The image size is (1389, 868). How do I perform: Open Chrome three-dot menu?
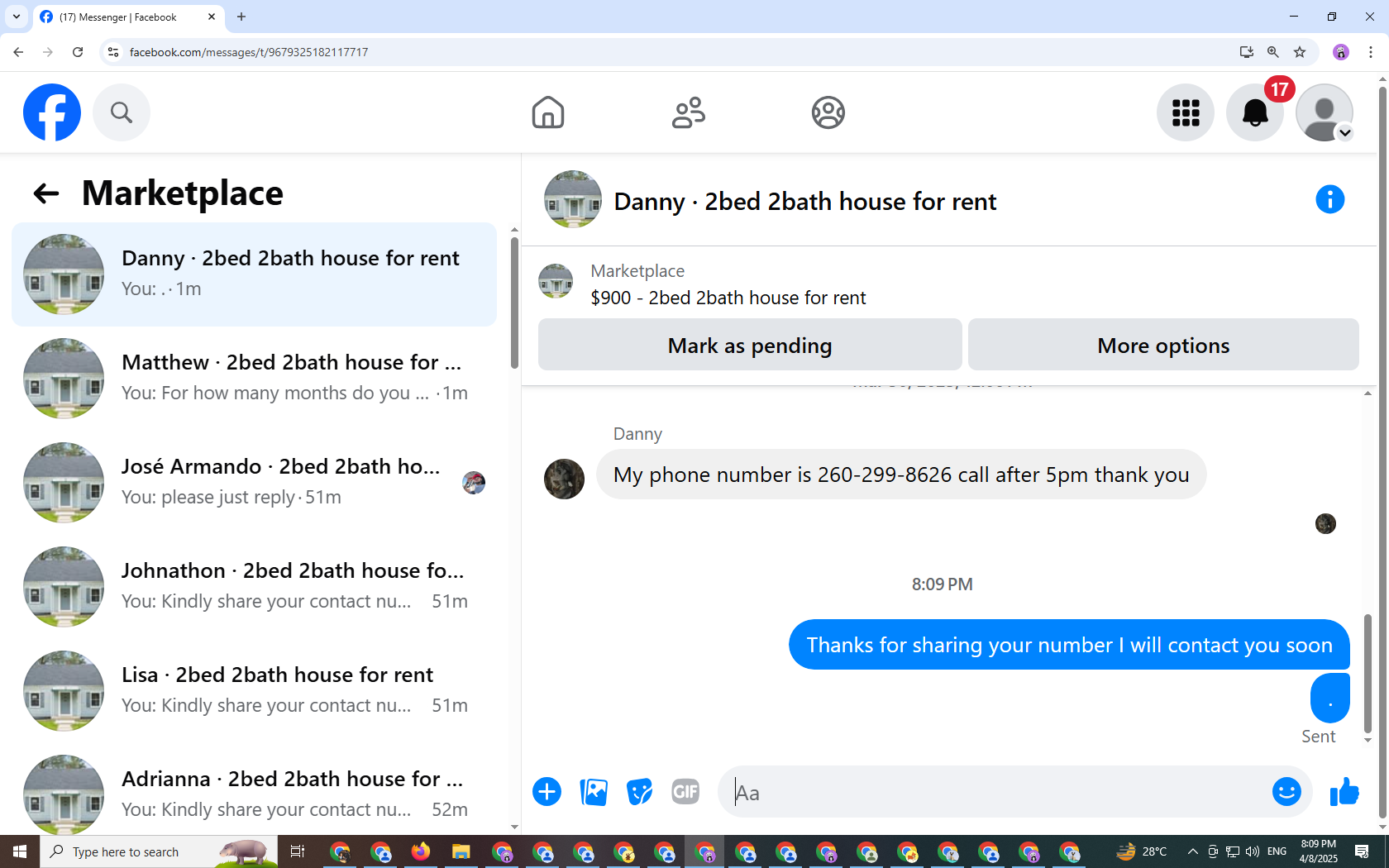[x=1371, y=52]
